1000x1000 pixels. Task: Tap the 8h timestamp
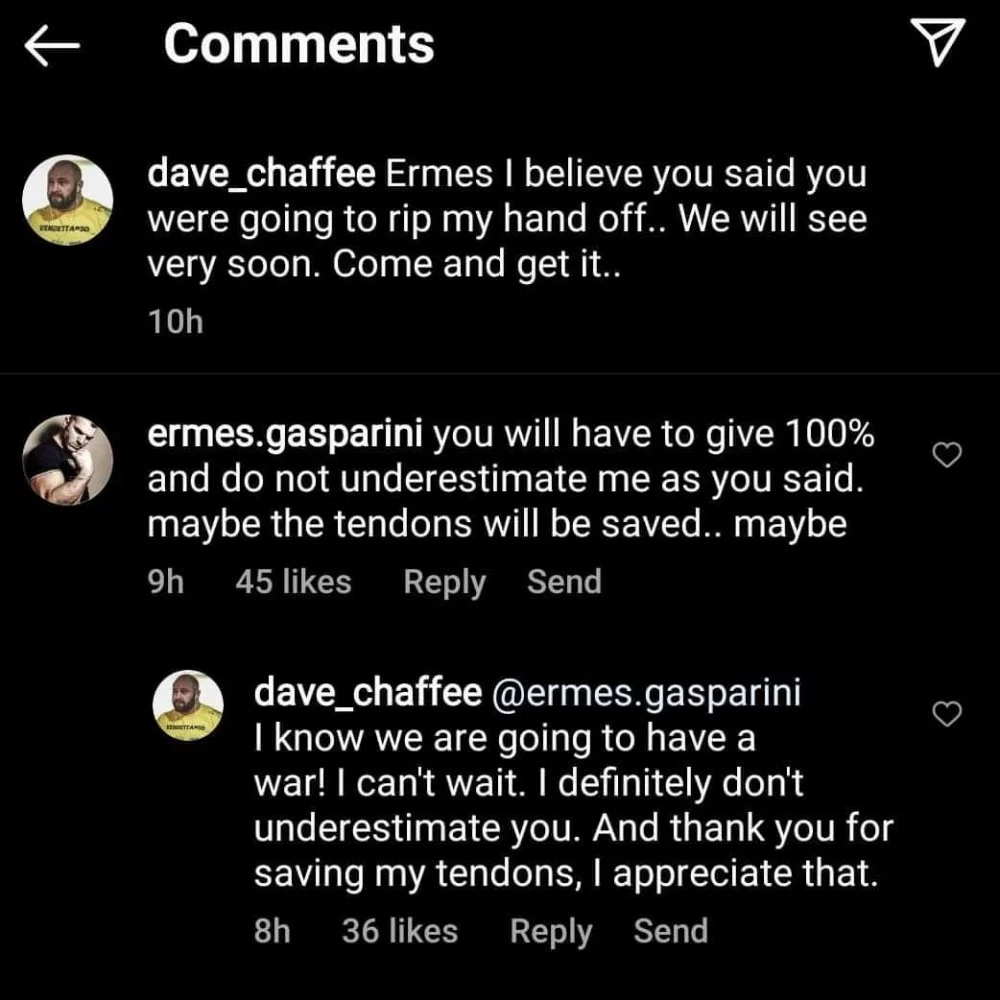coord(272,931)
